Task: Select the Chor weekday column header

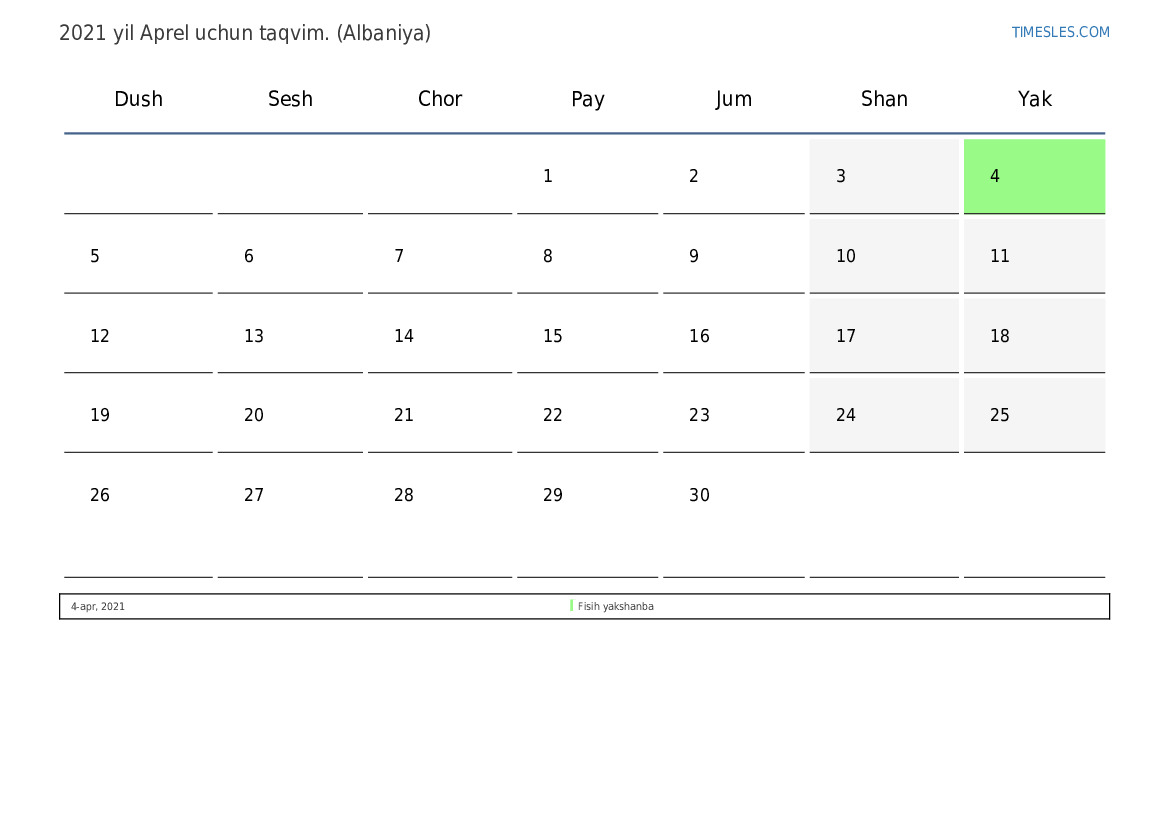Action: tap(440, 99)
